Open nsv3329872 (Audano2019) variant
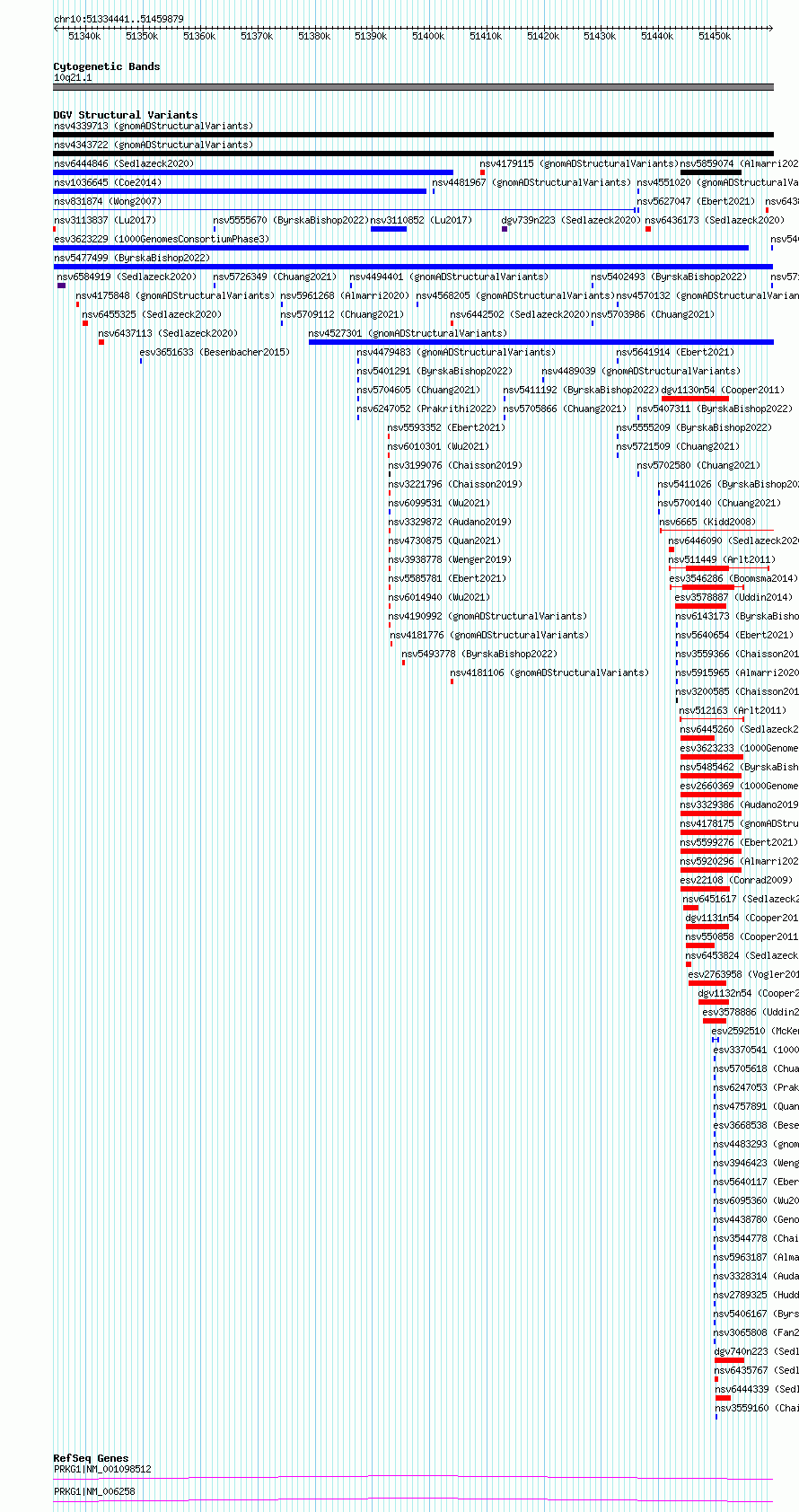 tap(450, 522)
